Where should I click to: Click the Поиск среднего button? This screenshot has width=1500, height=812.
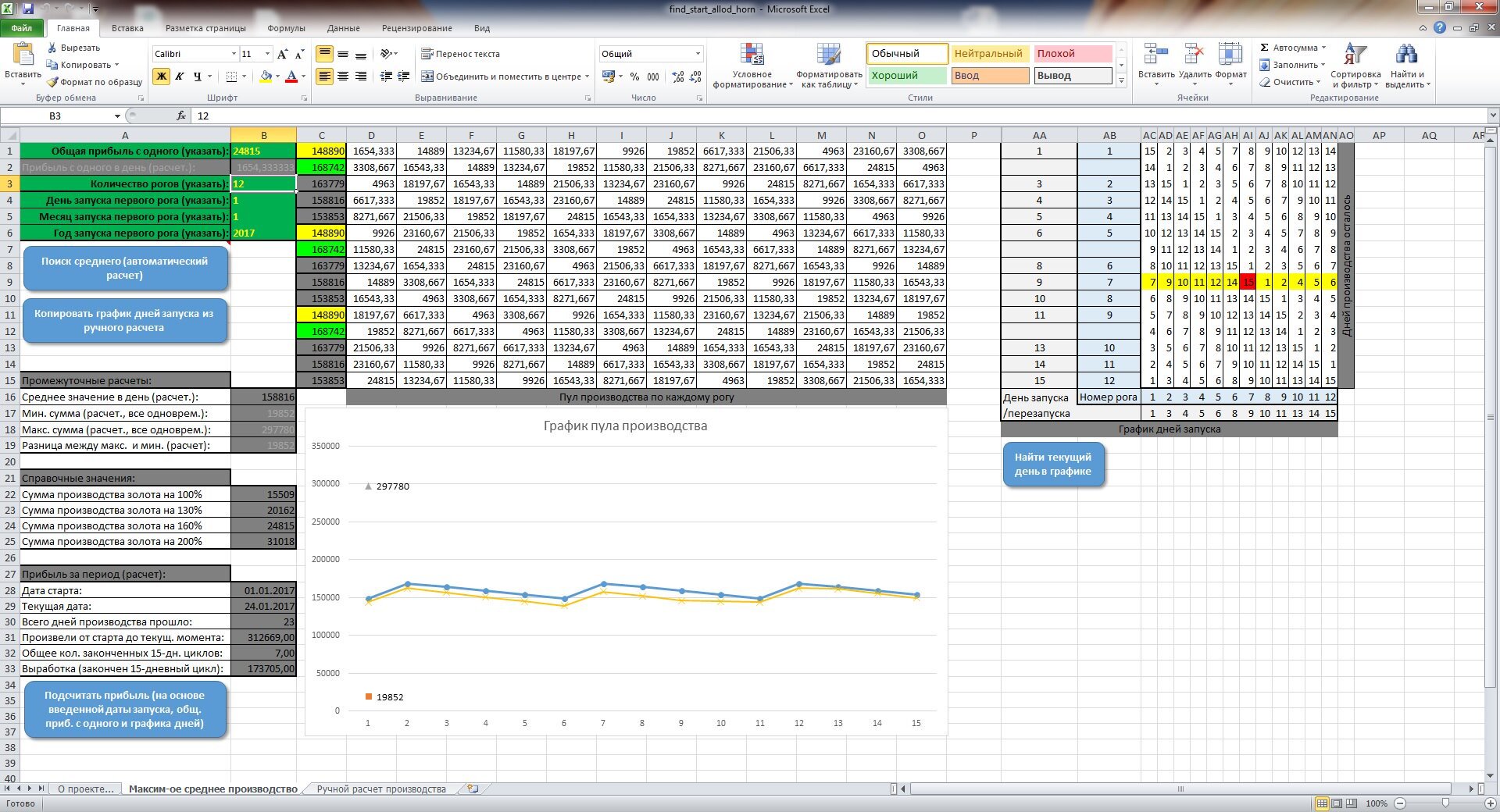(x=125, y=268)
